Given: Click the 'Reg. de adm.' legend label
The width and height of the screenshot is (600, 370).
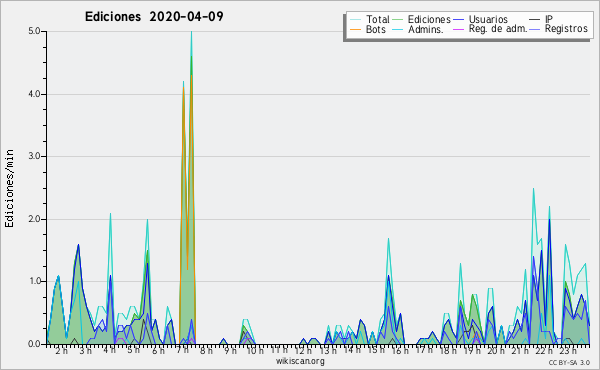Looking at the screenshot, I should point(498,29).
